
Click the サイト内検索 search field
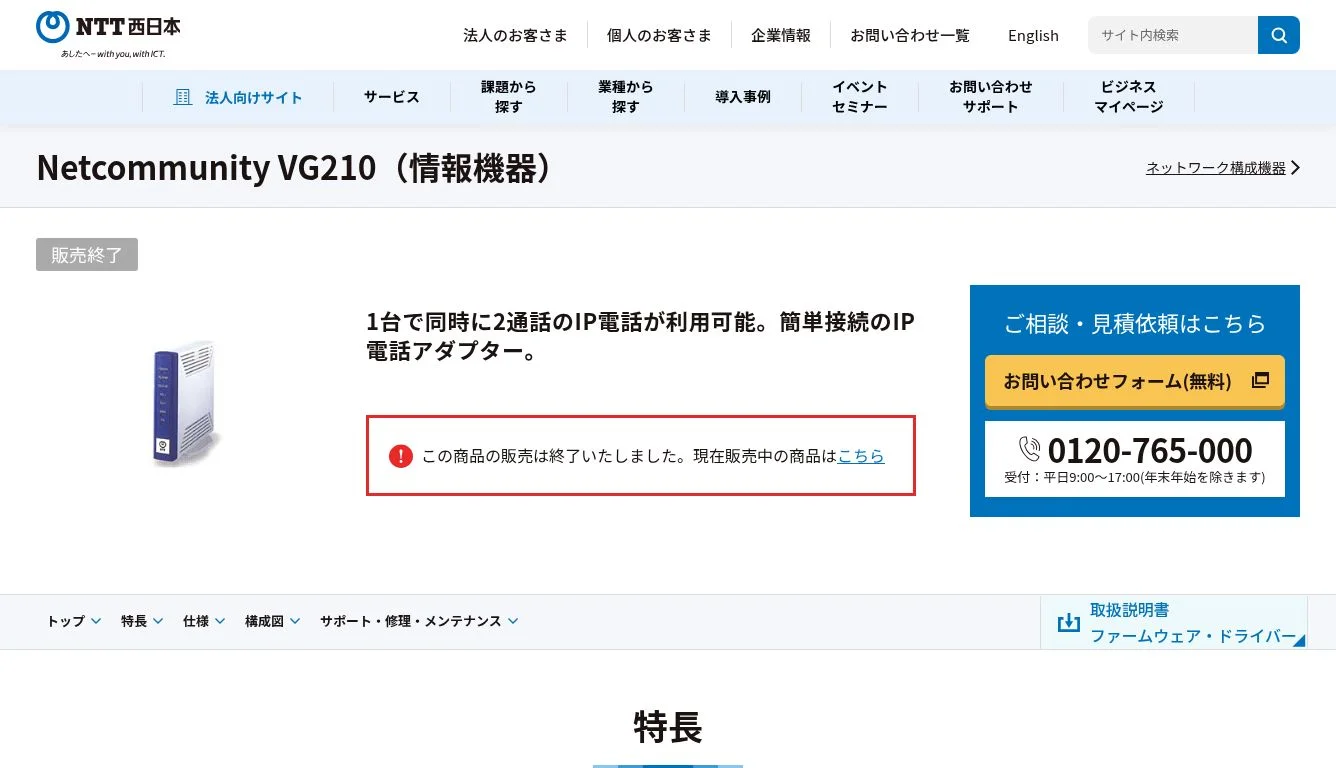[x=1173, y=35]
